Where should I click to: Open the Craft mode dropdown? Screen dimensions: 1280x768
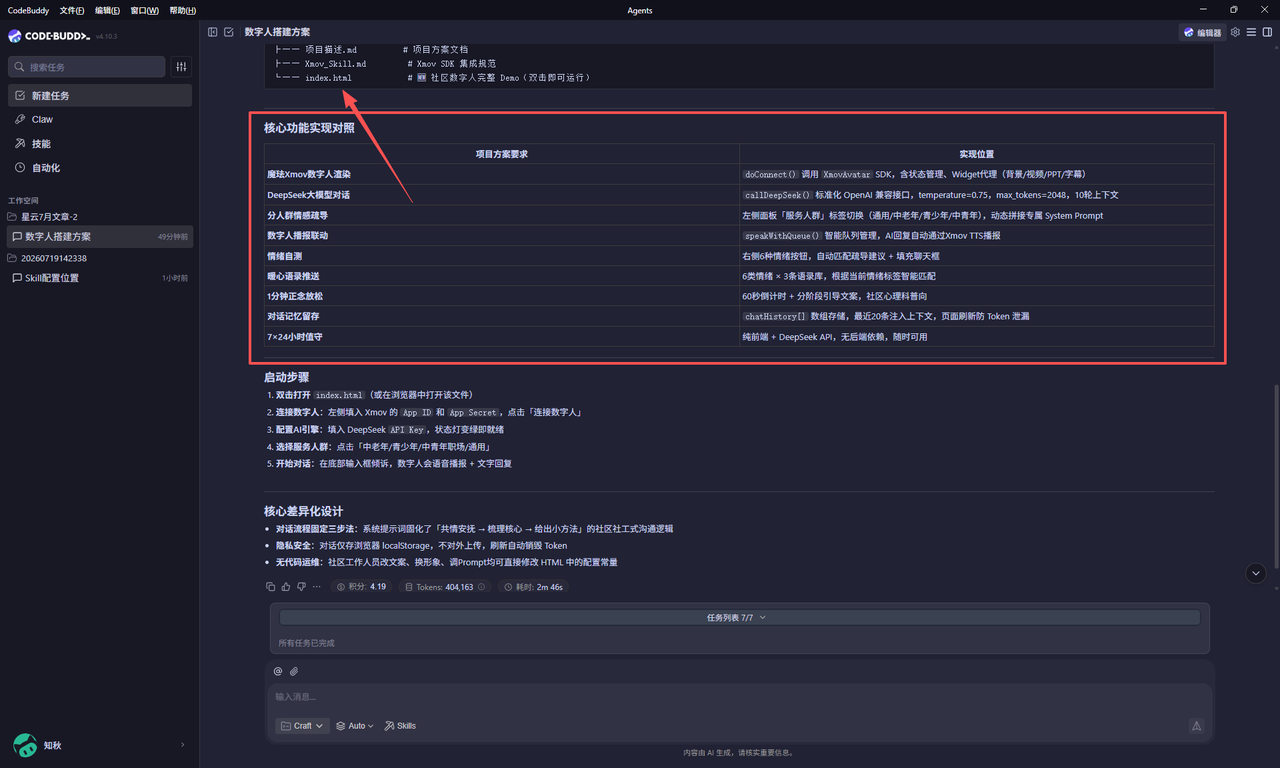point(302,726)
